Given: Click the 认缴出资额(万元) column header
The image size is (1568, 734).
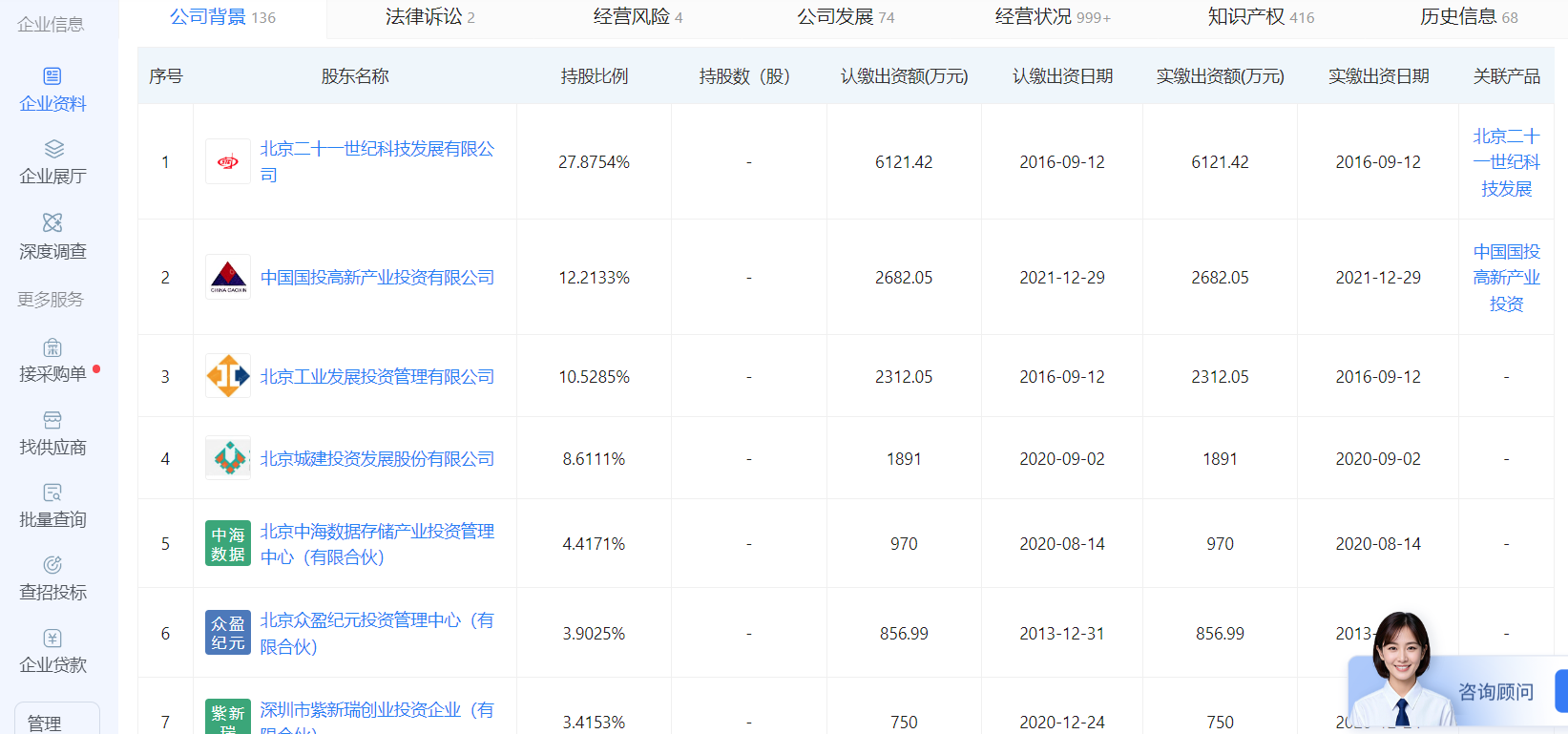Looking at the screenshot, I should coord(904,76).
